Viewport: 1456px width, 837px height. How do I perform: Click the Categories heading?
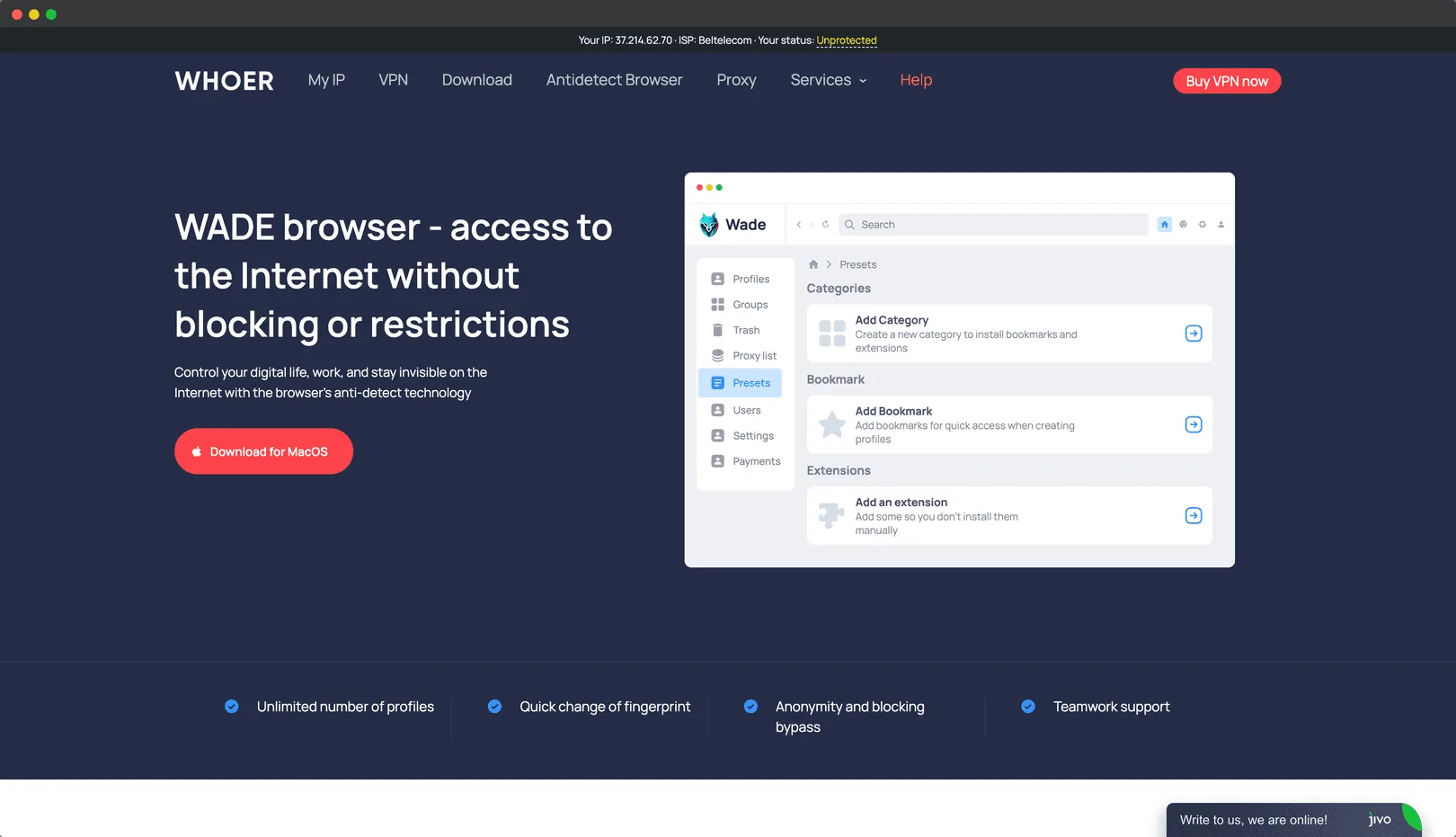[839, 289]
